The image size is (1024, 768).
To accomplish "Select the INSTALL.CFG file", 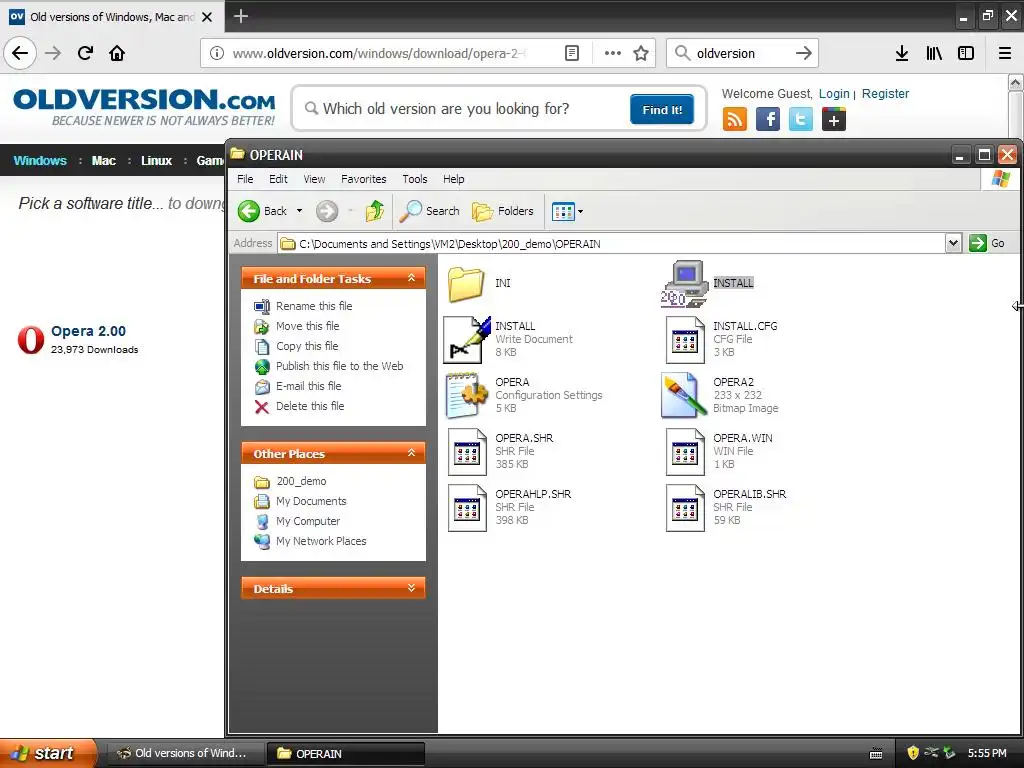I will [x=685, y=340].
